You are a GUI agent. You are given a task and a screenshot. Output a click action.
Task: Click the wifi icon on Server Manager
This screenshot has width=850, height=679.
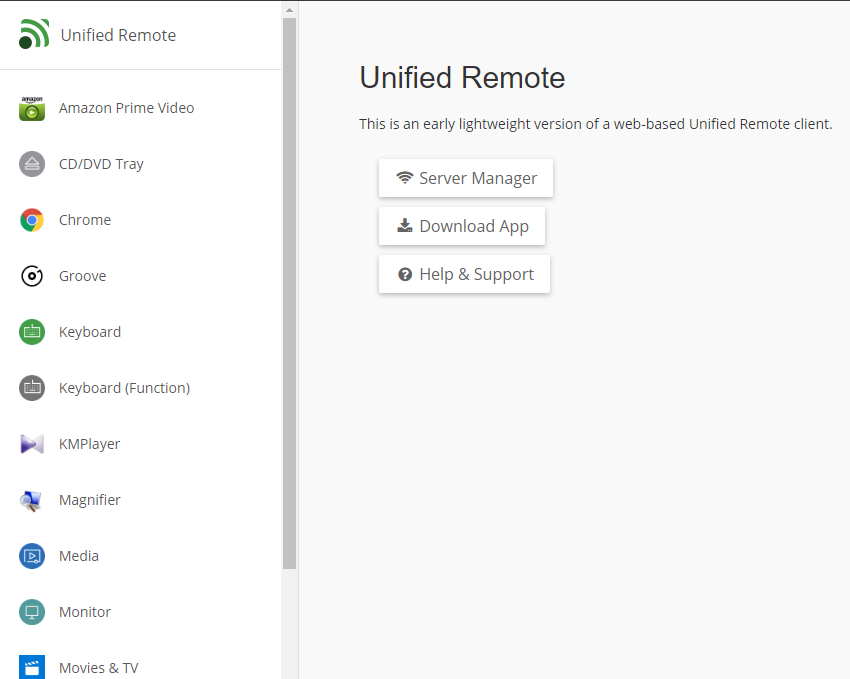click(405, 178)
